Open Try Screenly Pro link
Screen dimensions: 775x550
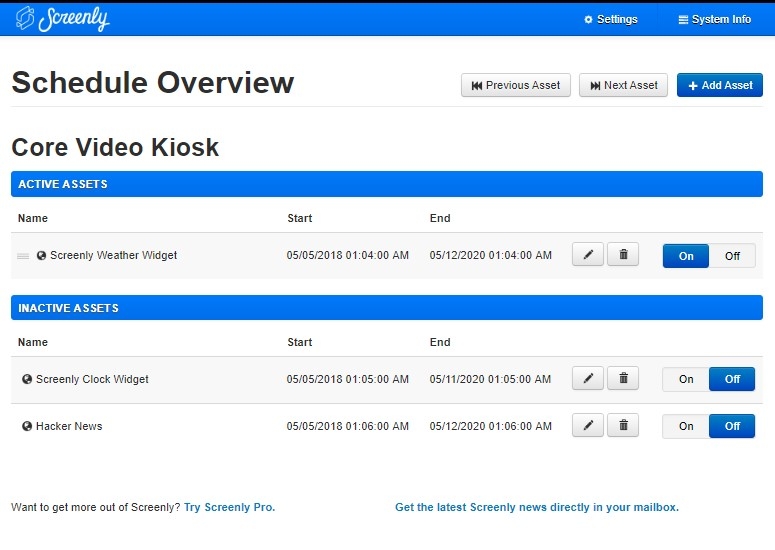(229, 507)
